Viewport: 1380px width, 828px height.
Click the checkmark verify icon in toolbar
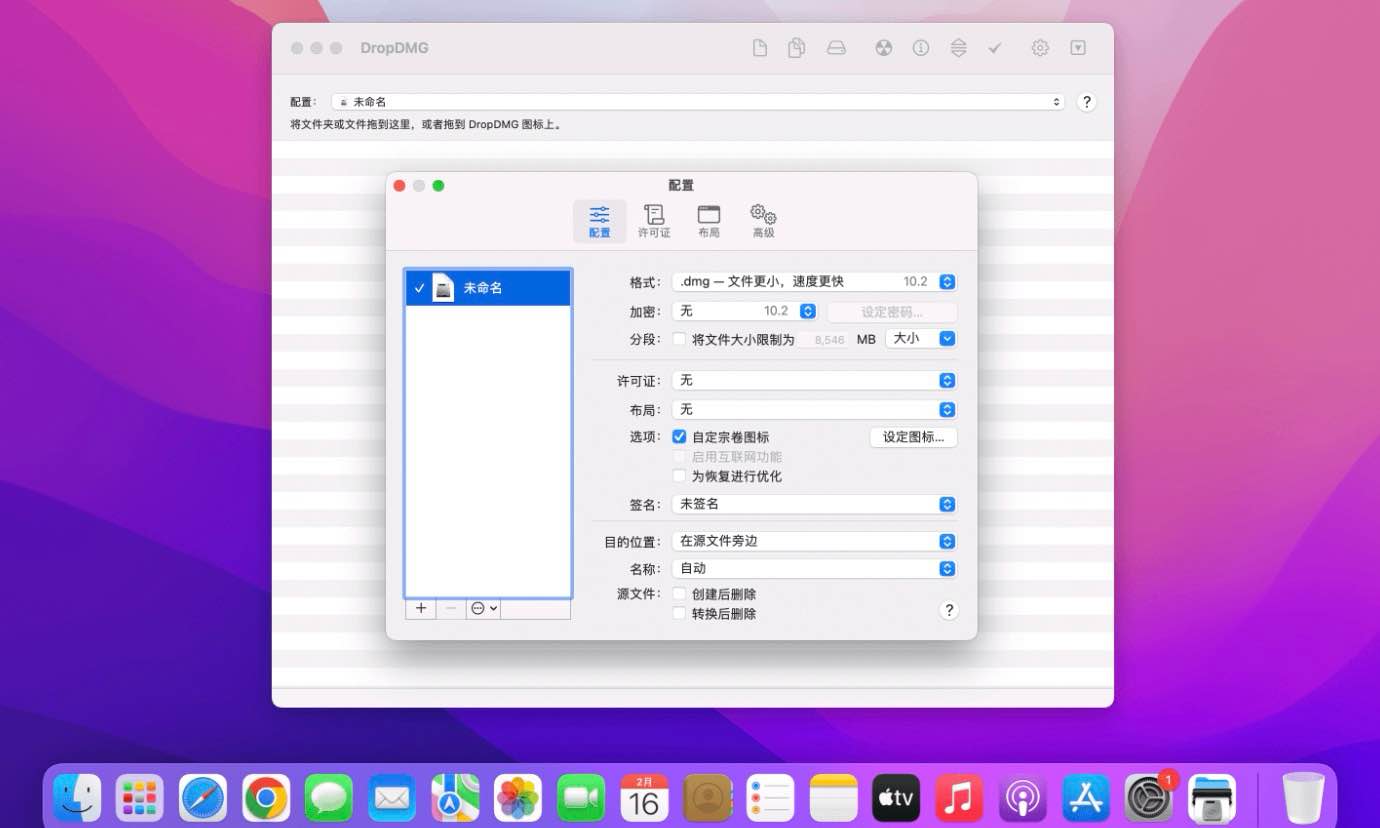(x=995, y=48)
